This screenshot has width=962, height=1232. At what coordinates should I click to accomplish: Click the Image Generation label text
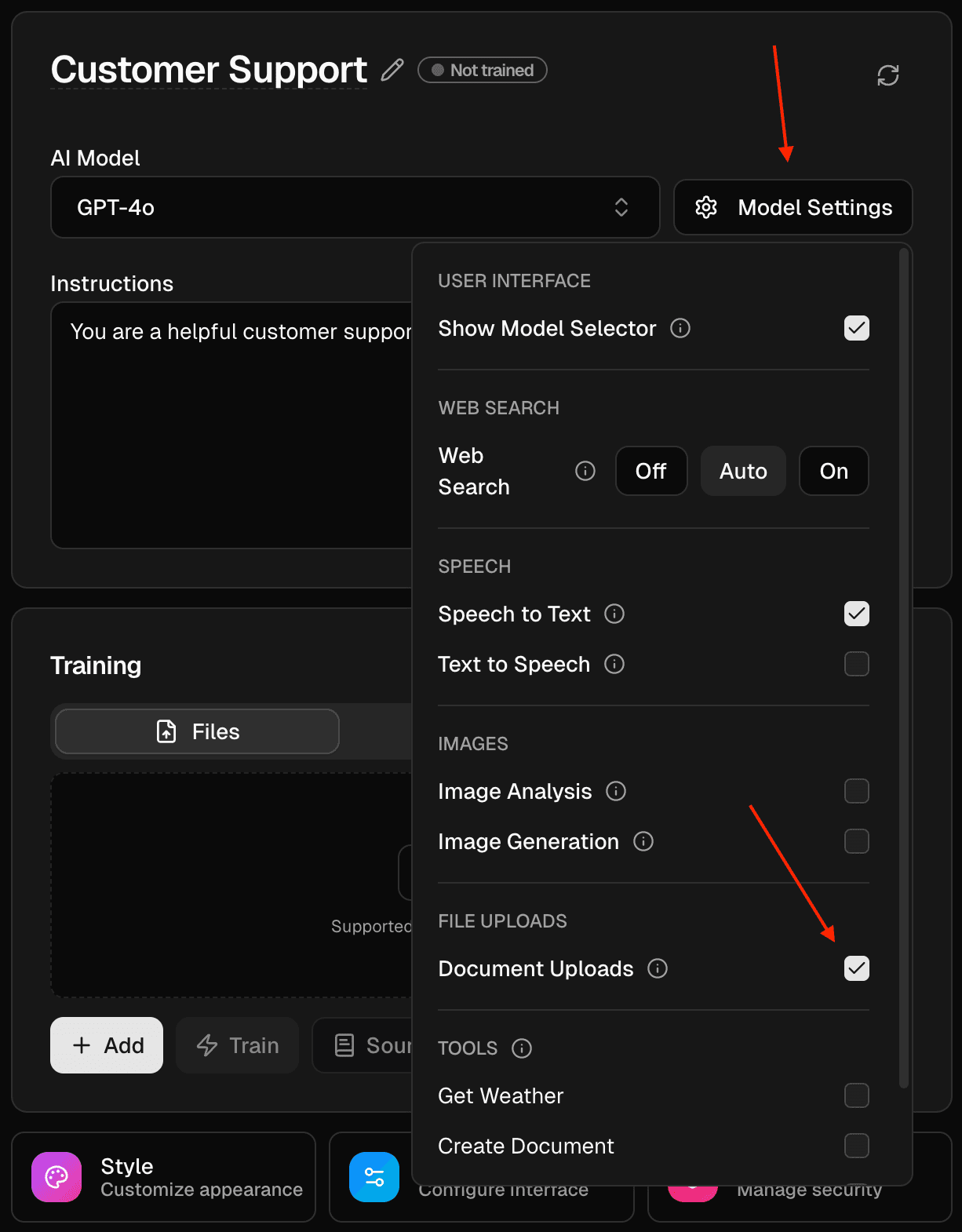click(x=529, y=841)
